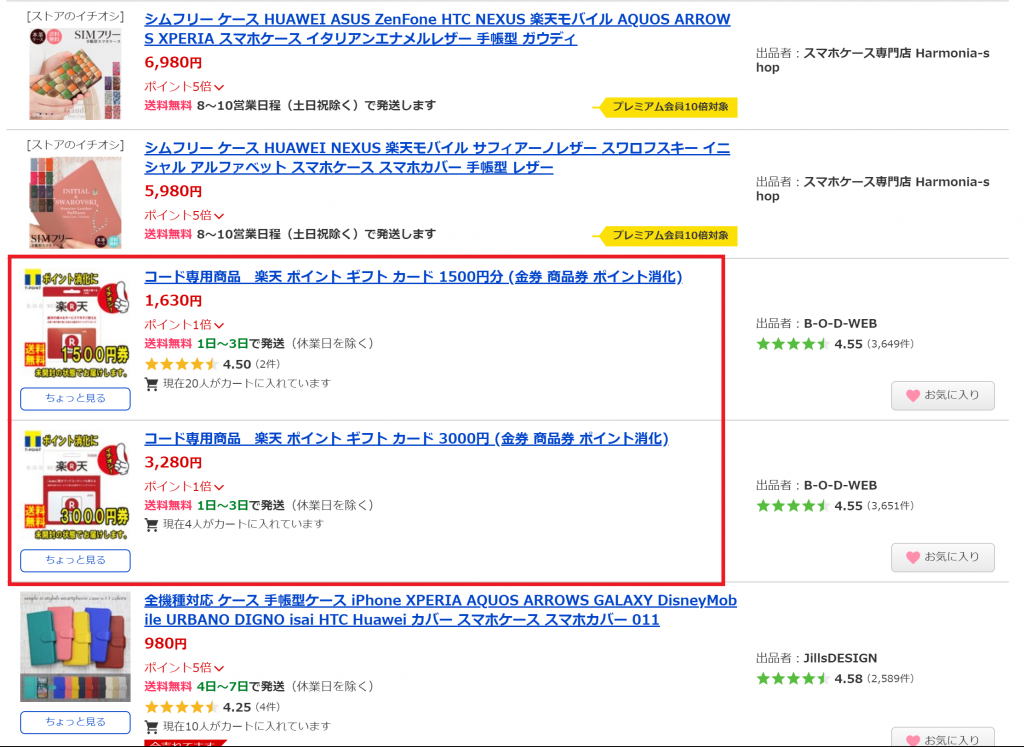Screen dimensions: 1024x747
Task: Click the checkered leather case thumbnail
Action: click(x=75, y=73)
